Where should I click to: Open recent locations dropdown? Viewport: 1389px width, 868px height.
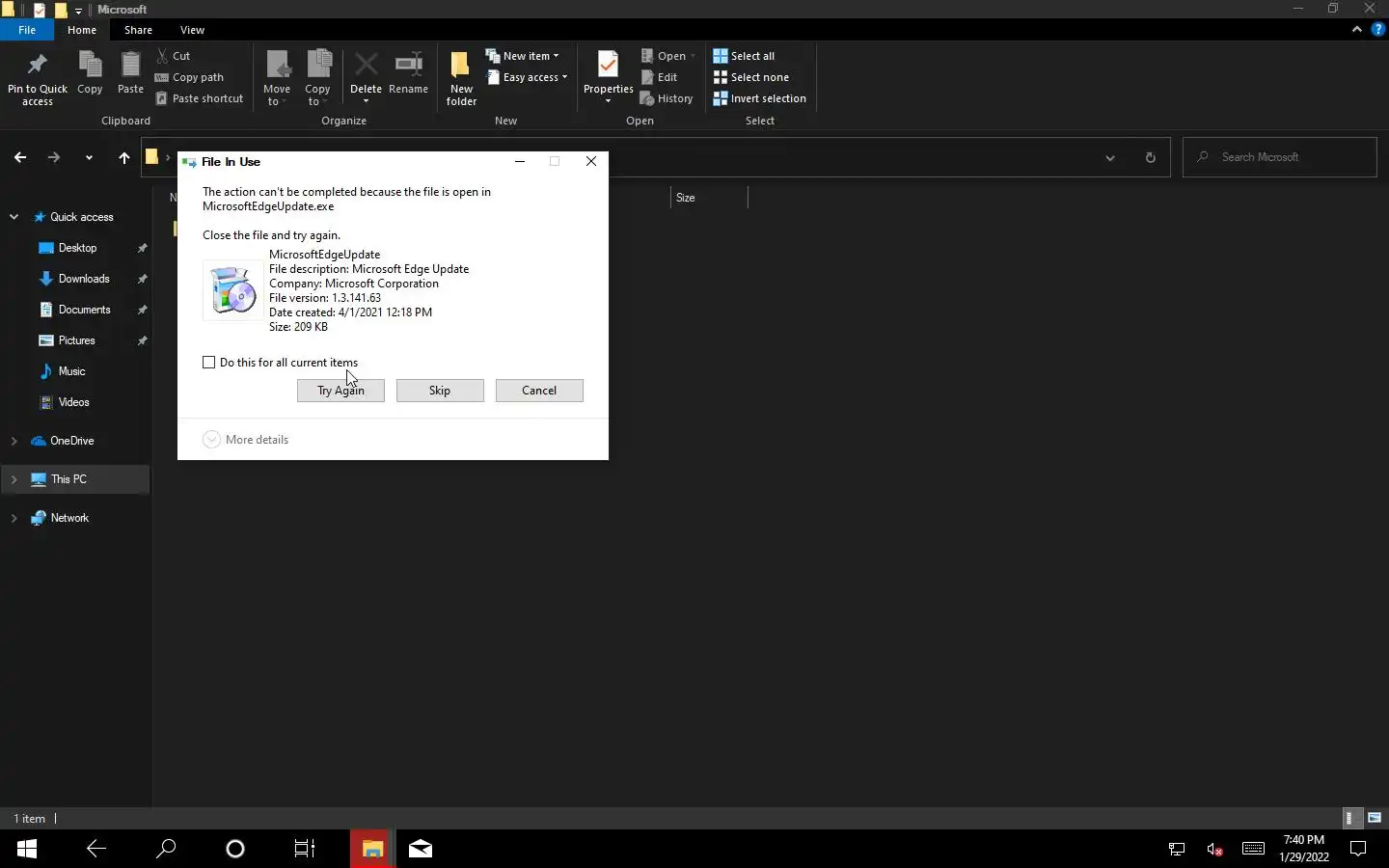point(89,158)
